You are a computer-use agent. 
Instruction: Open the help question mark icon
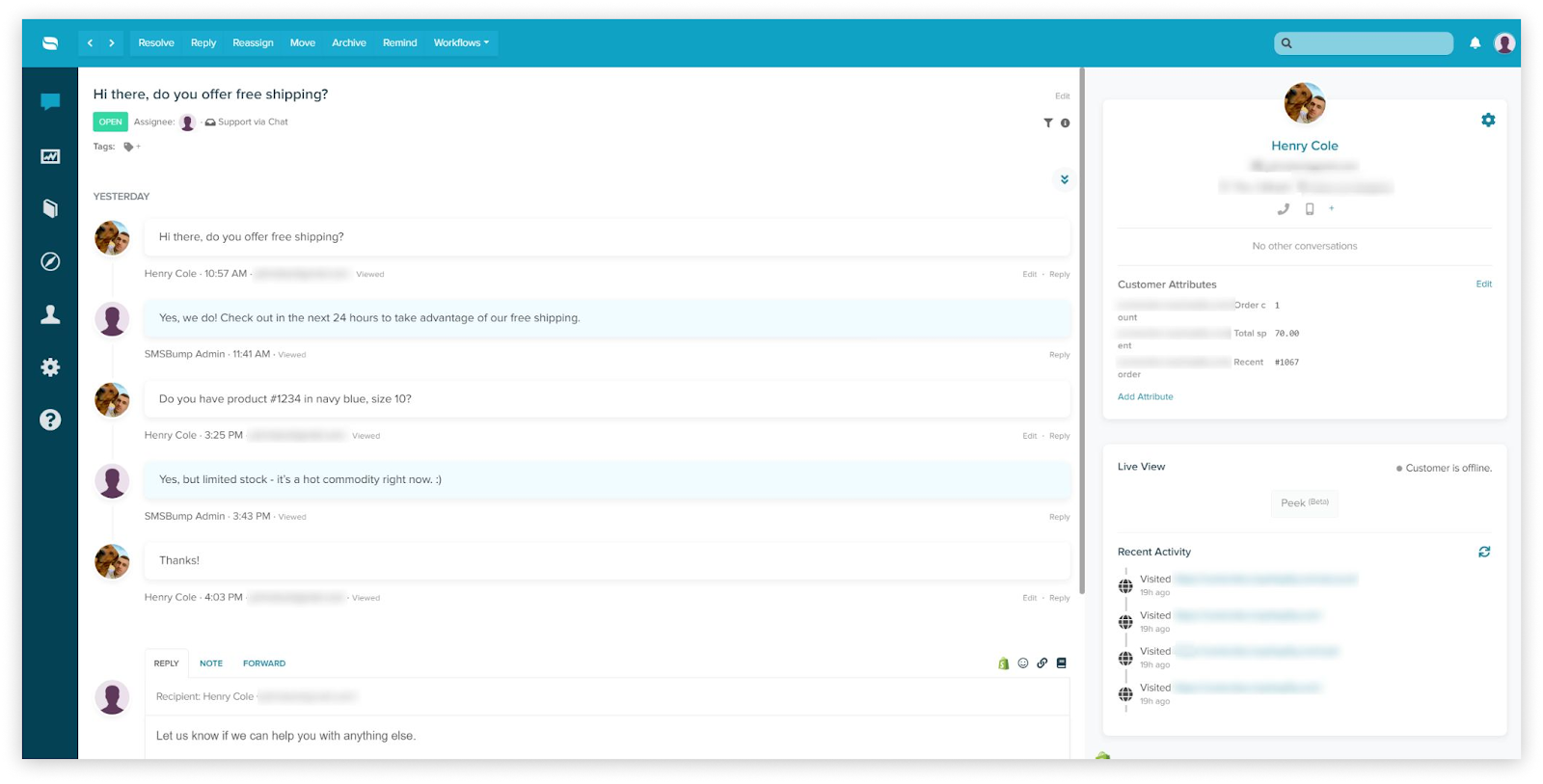pyautogui.click(x=50, y=419)
